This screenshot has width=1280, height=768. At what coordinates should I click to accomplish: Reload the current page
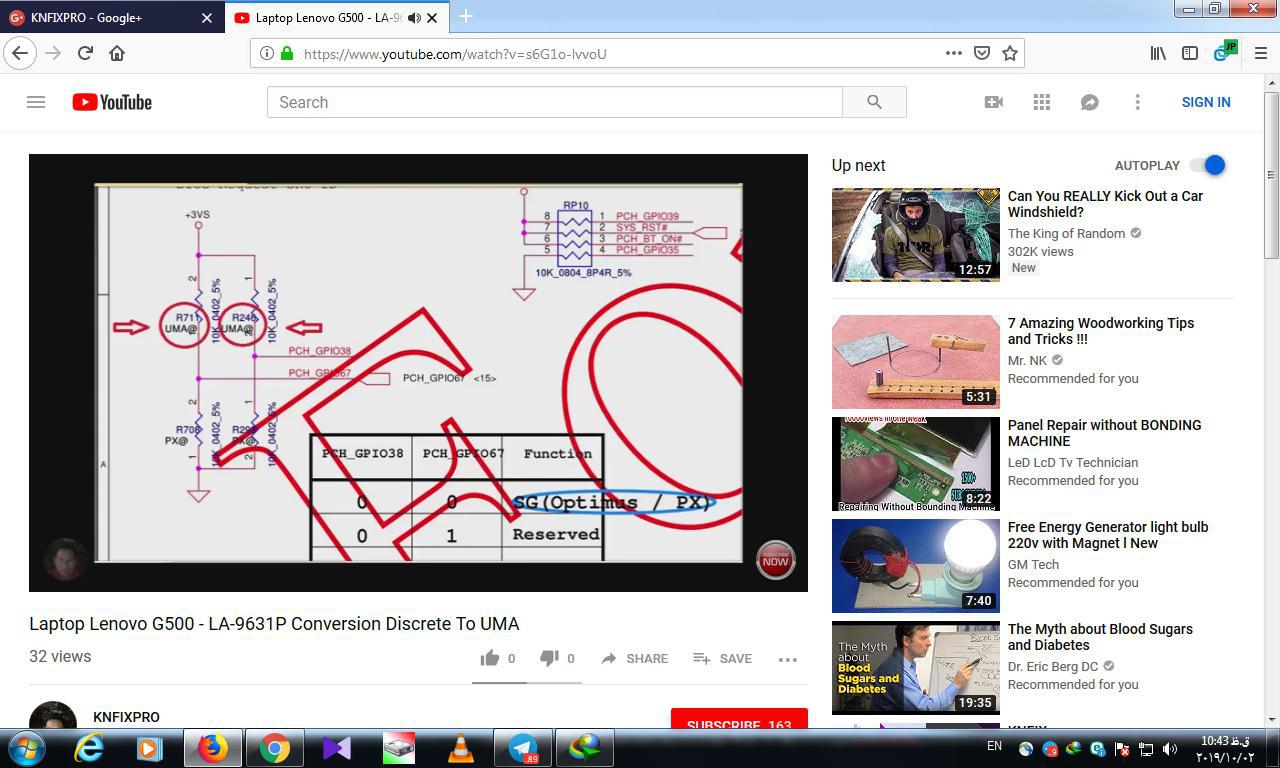click(x=85, y=53)
